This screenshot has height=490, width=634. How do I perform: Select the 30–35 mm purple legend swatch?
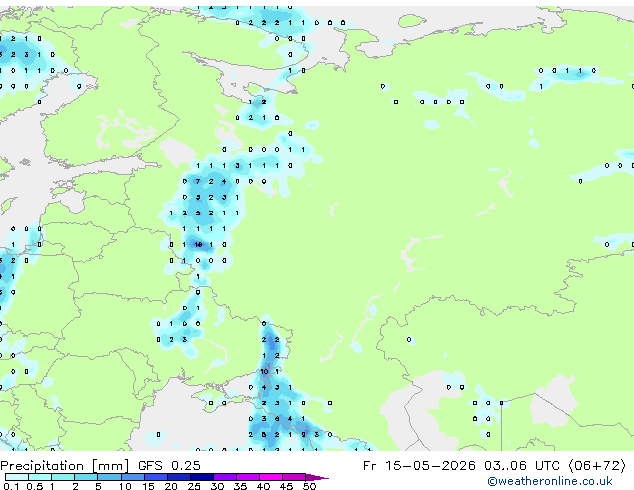click(225, 477)
